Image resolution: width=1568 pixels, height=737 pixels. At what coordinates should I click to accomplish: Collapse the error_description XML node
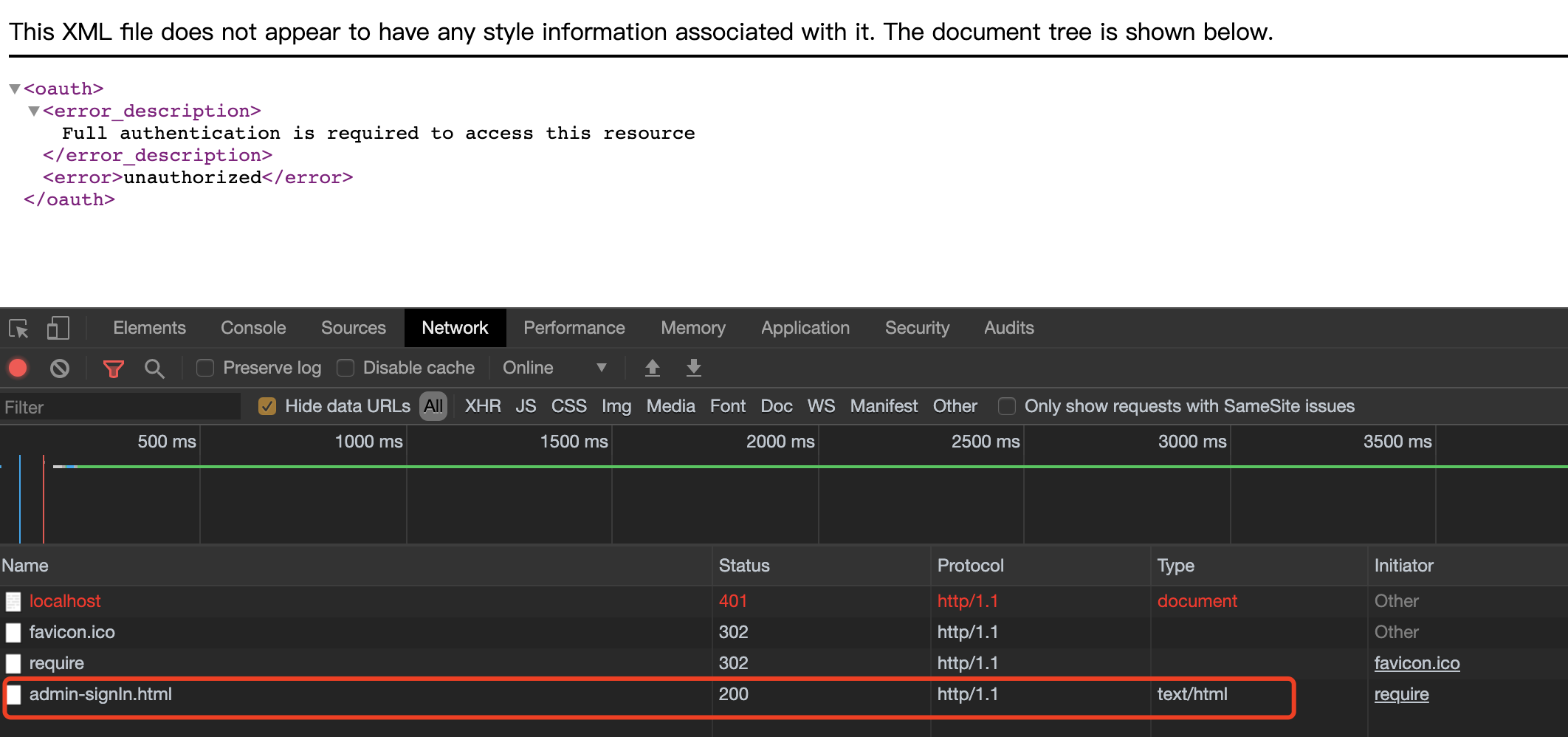pos(33,111)
